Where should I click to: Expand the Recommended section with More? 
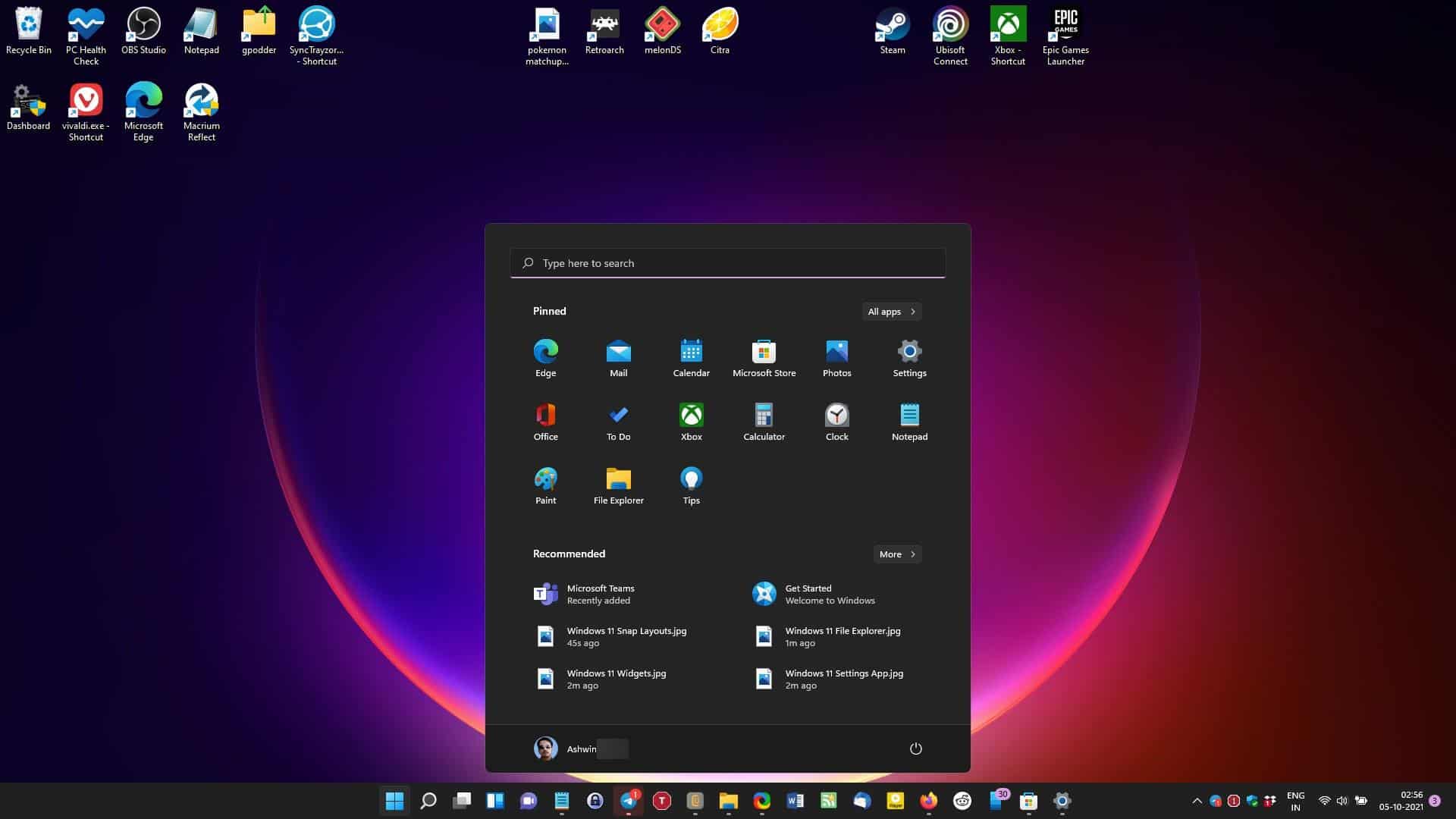(x=897, y=554)
